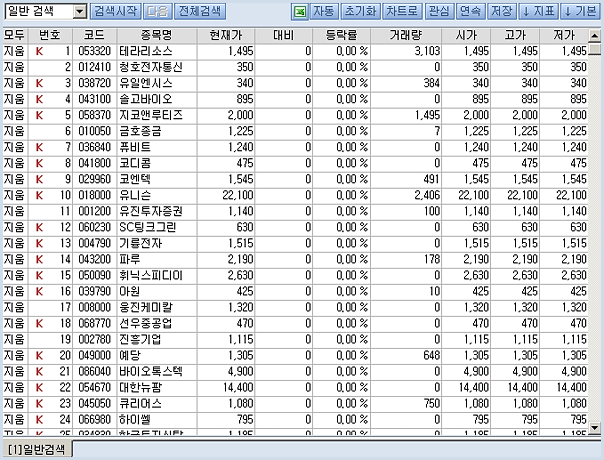
Task: Select stock name 아원
Action: click(129, 292)
